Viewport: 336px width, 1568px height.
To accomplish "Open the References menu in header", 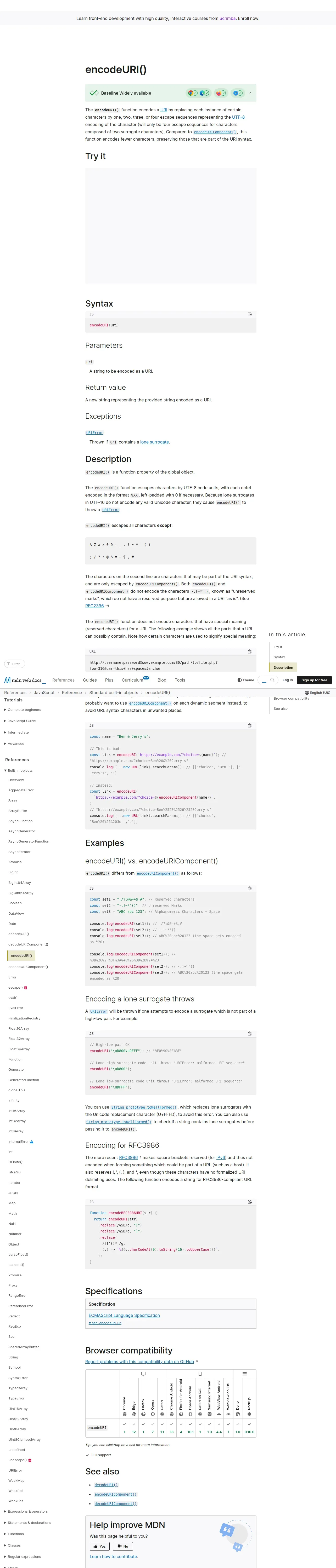I will click(63, 680).
